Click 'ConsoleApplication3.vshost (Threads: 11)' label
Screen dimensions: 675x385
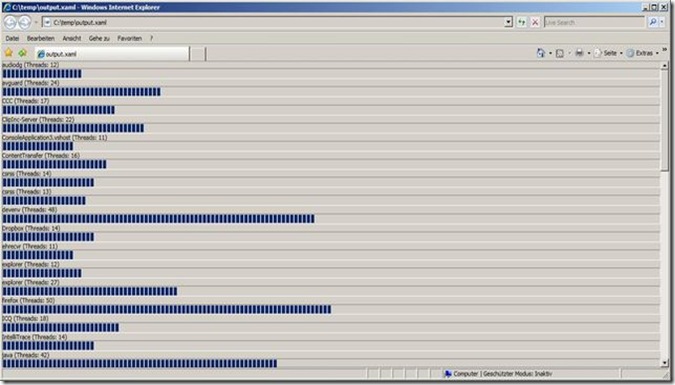pos(54,137)
